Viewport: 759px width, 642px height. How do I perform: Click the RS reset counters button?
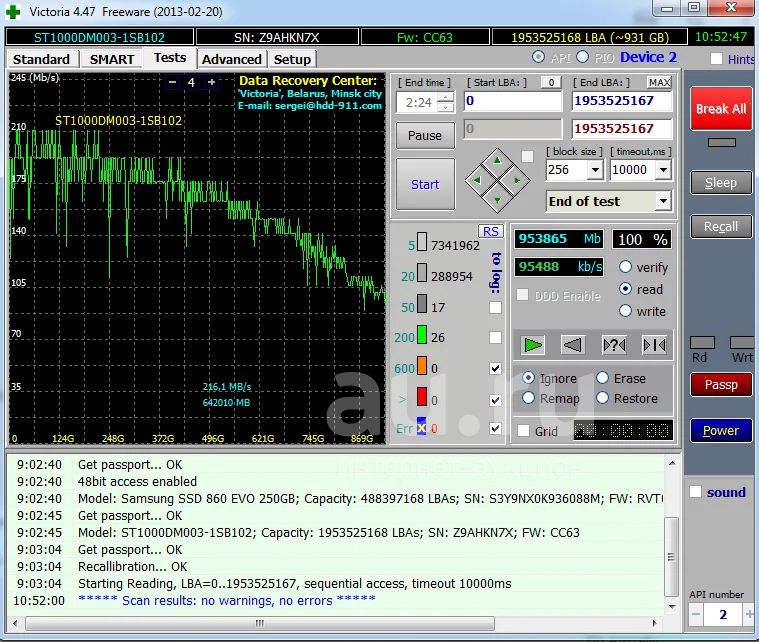pos(490,231)
